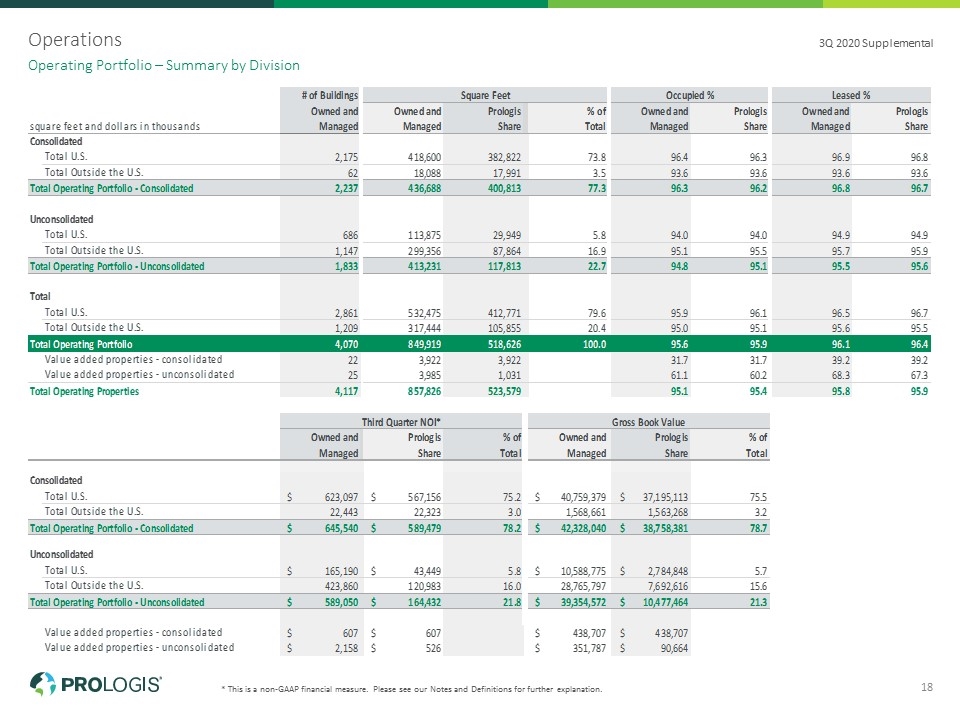Click unconsolidated gross book value 39,354,572

click(x=583, y=602)
